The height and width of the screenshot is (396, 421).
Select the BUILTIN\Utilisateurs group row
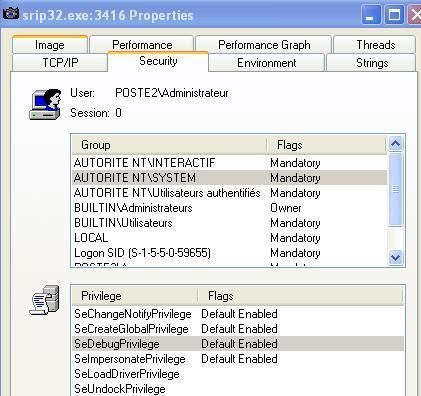(230, 223)
